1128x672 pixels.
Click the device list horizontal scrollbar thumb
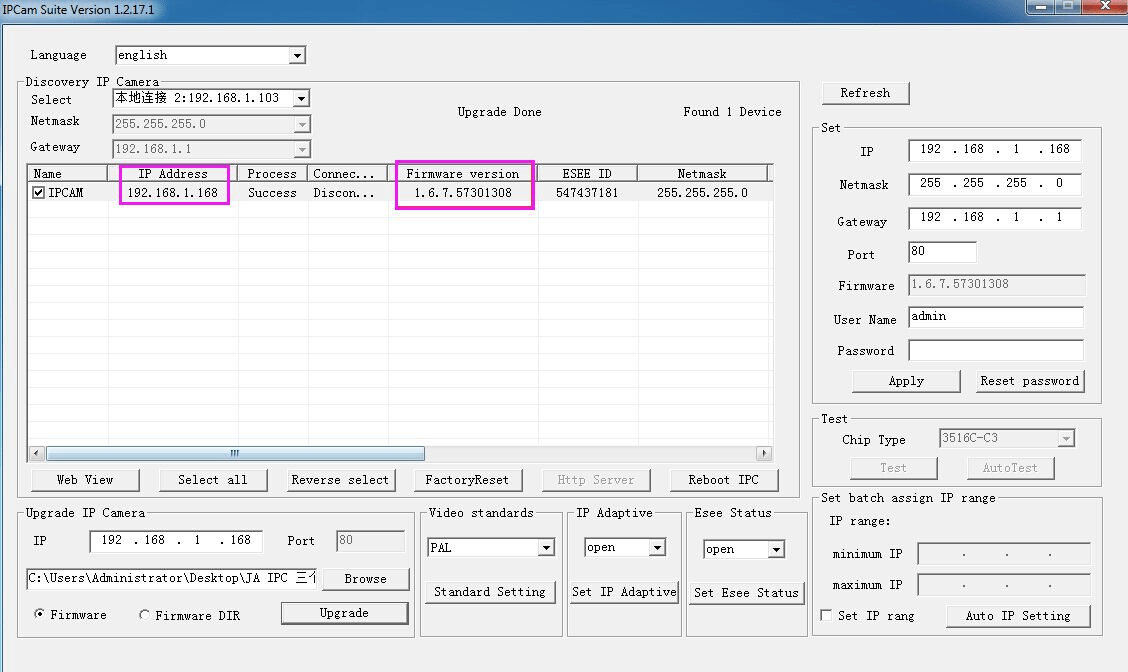[x=235, y=453]
